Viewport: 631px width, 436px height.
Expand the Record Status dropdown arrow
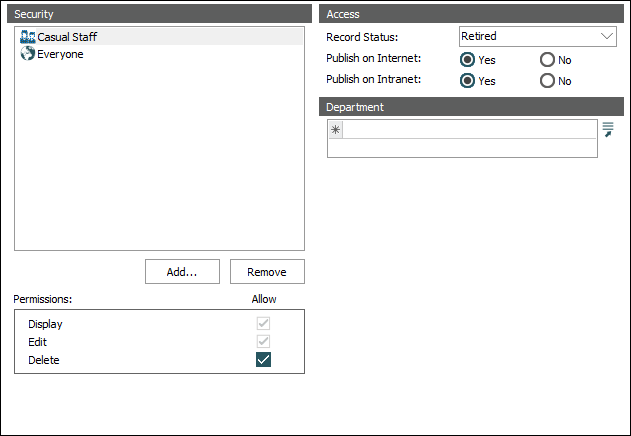(607, 36)
